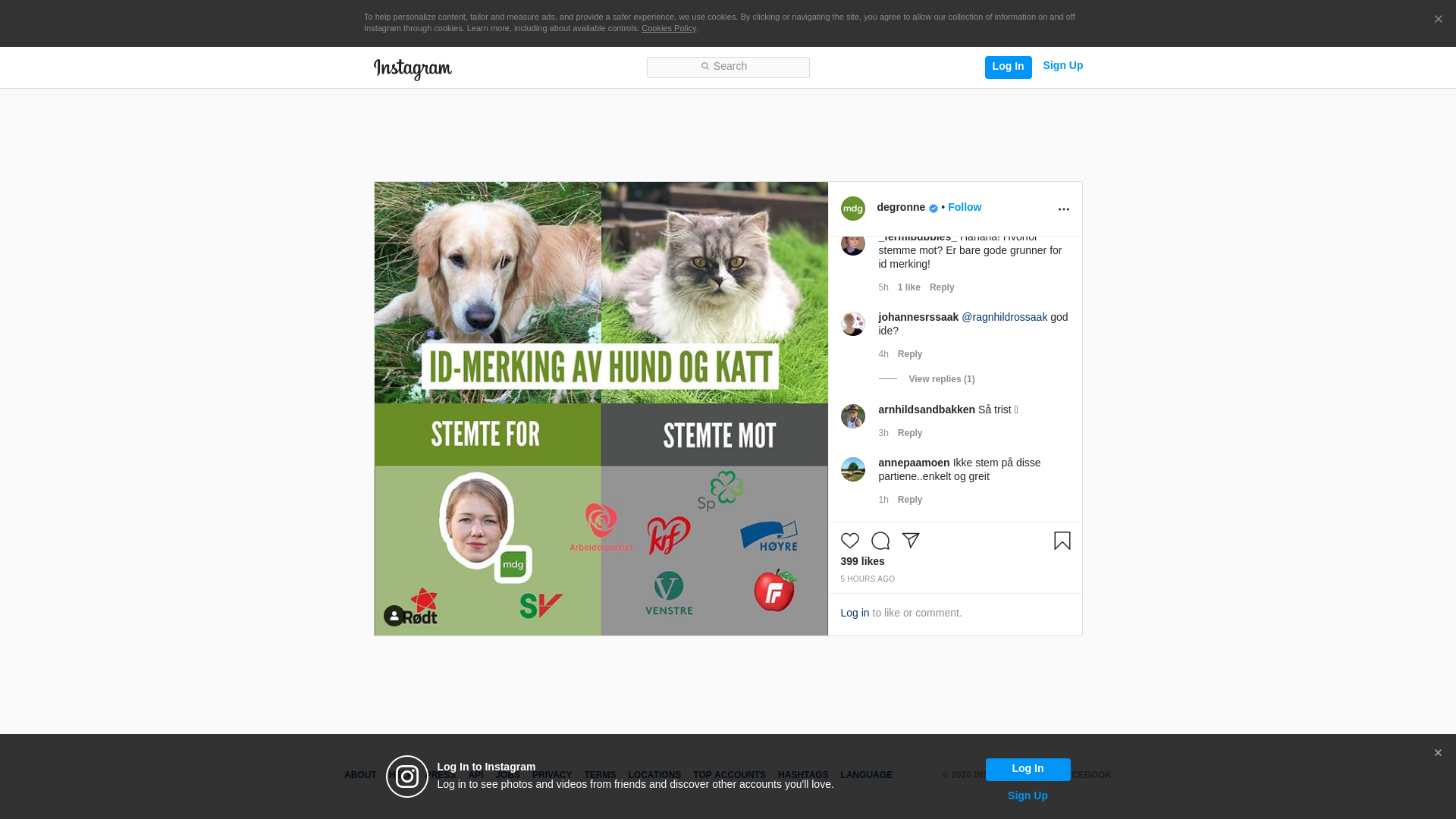Open @ragnhildrossaak mention

pos(1004,318)
